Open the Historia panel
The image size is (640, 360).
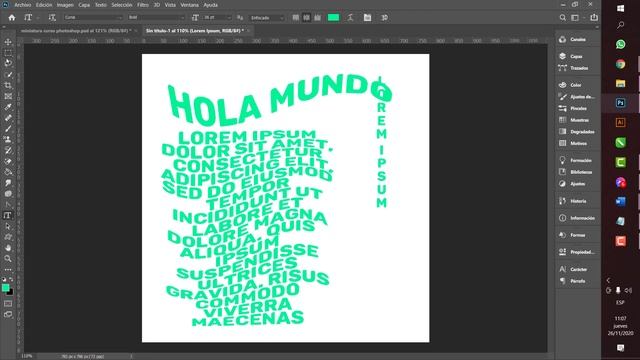(573, 201)
